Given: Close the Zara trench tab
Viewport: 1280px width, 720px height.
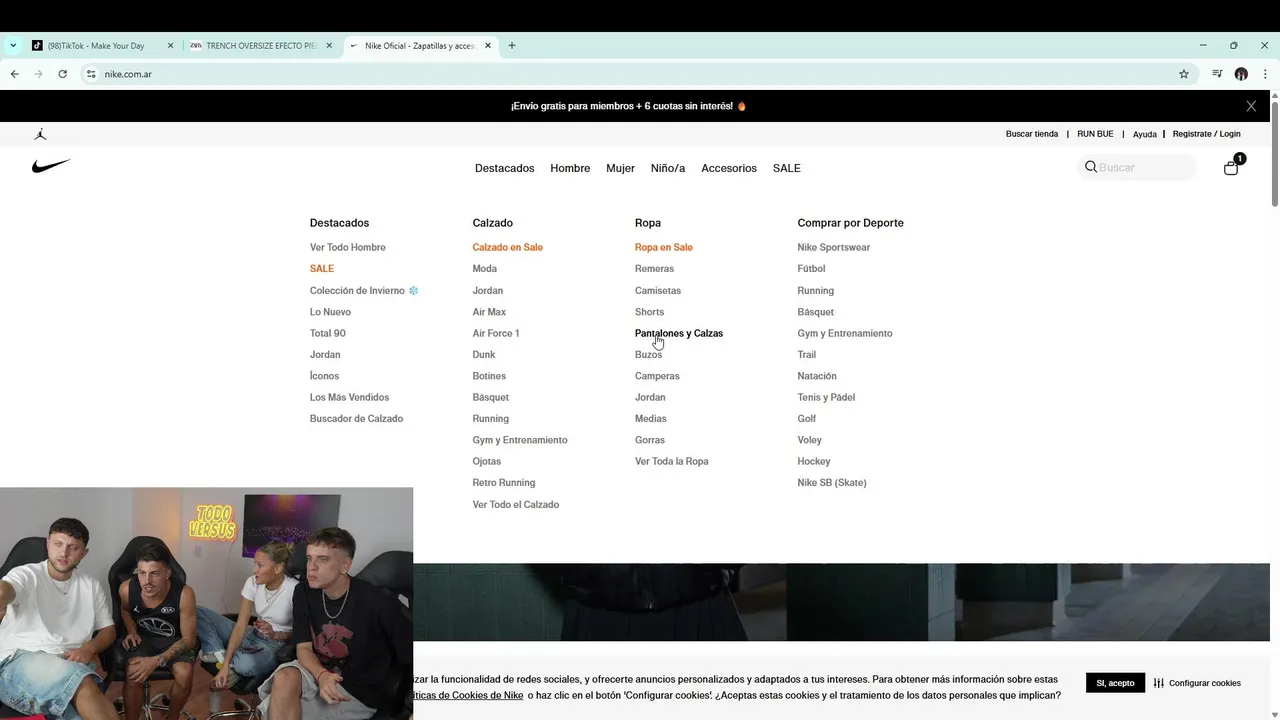Looking at the screenshot, I should (329, 46).
